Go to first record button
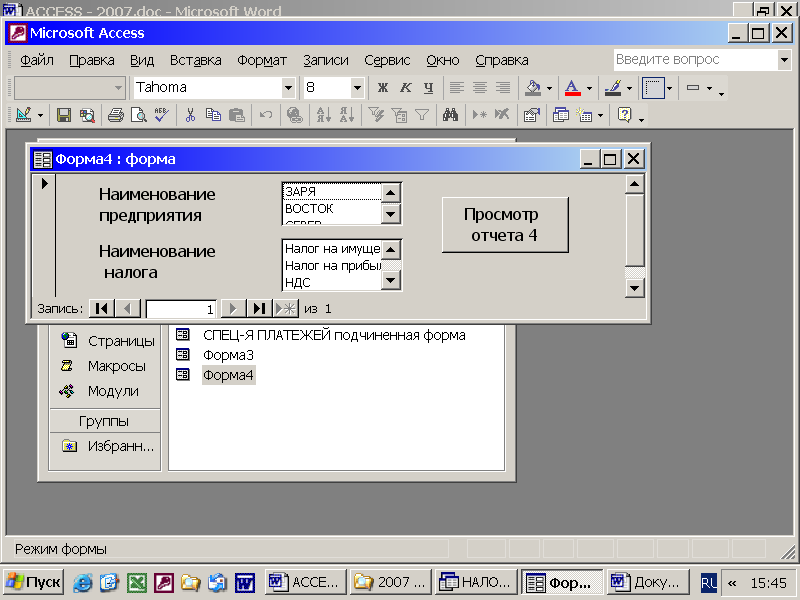This screenshot has height=600, width=800. (x=102, y=308)
